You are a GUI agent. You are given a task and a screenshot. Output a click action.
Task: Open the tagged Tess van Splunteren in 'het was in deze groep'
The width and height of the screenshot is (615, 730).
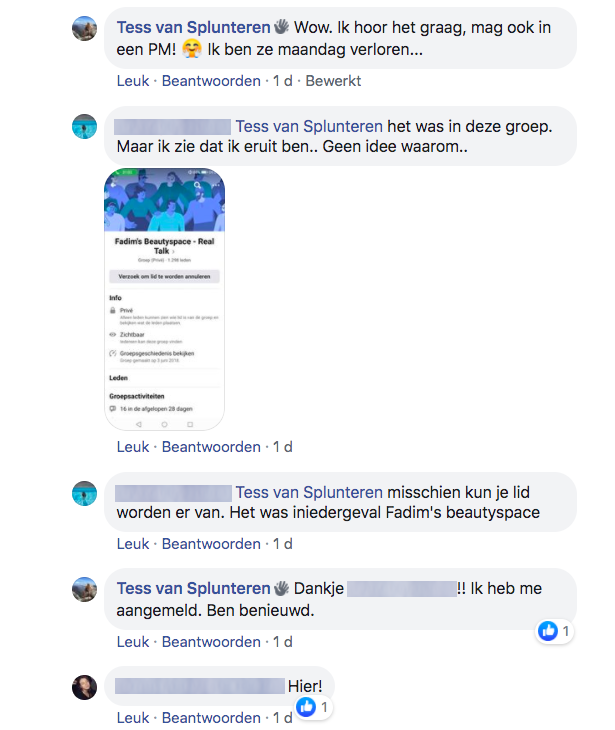coord(309,126)
